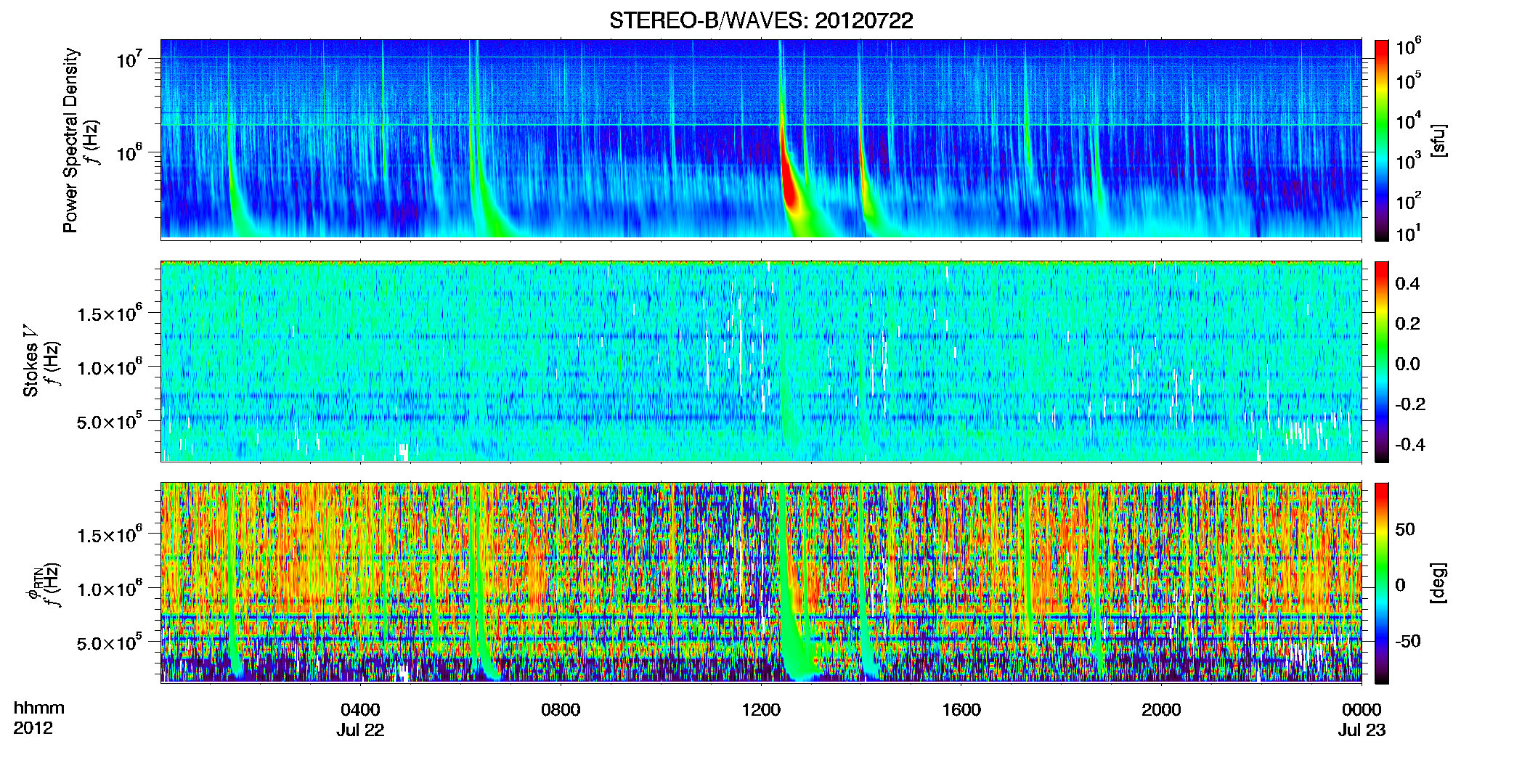Click the 0400 time axis label
This screenshot has height=784, width=1522.
tap(360, 710)
